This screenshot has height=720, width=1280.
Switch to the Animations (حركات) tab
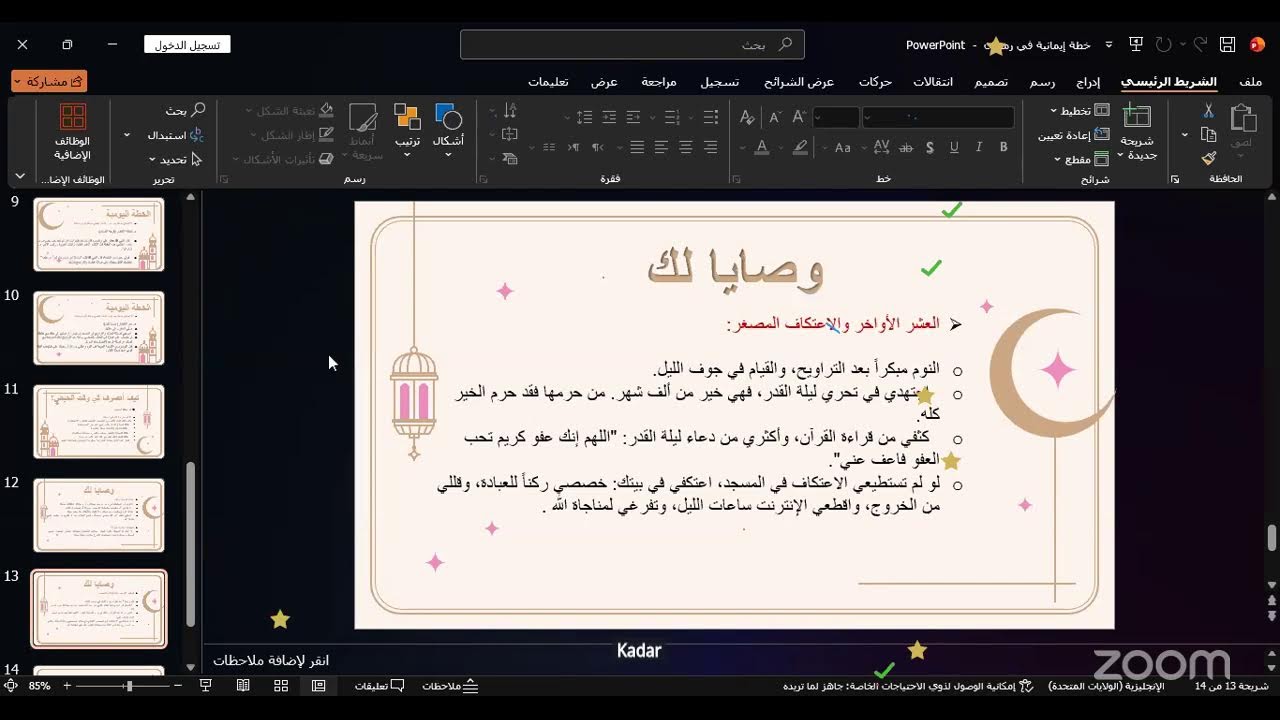[x=875, y=82]
